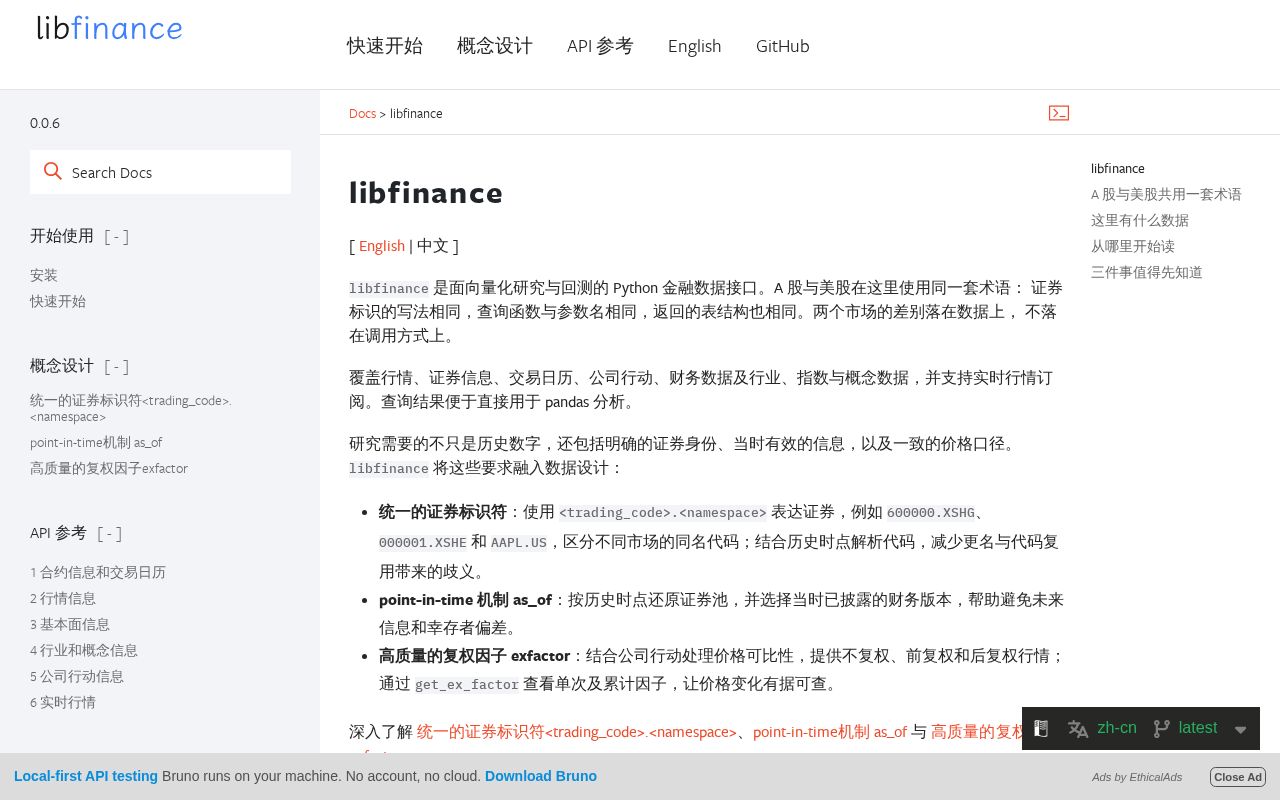Jump to A 股与美股共用一套术语 section
Image resolution: width=1280 pixels, height=800 pixels.
[1166, 194]
